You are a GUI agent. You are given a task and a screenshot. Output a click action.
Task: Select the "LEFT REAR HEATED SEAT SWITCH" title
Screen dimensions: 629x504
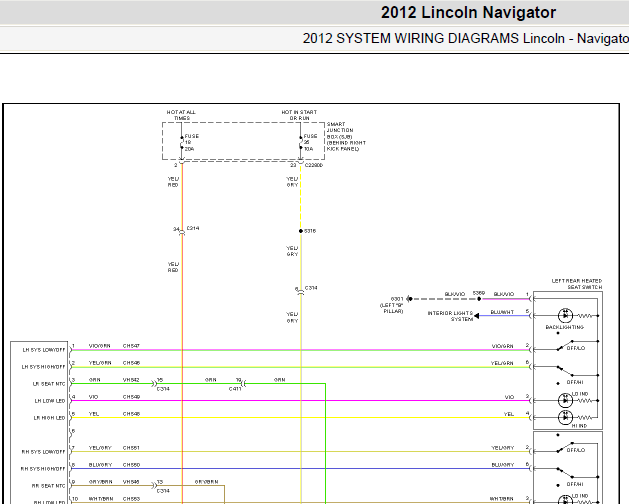coord(577,284)
